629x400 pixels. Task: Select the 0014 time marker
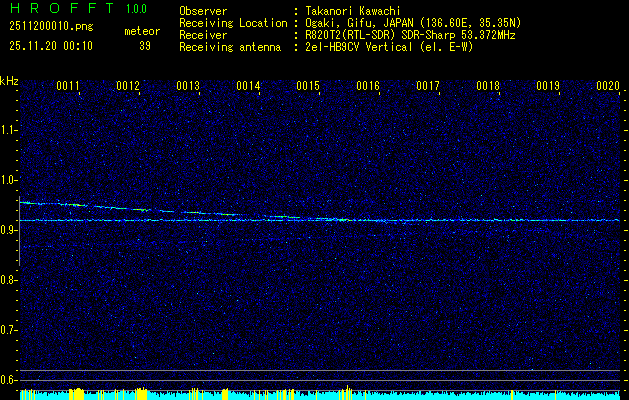tap(248, 87)
